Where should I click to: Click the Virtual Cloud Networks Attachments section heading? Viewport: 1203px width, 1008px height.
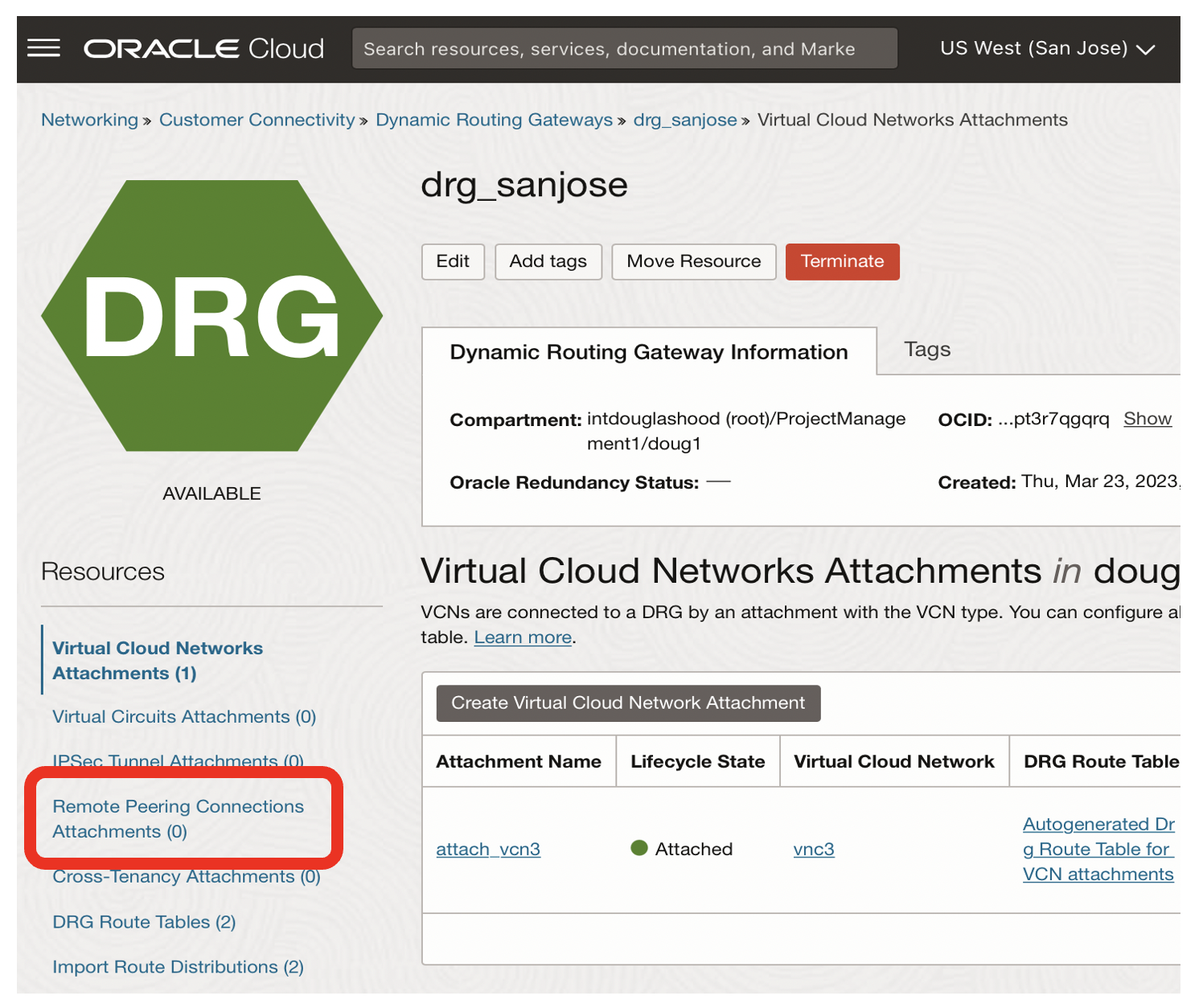click(x=800, y=572)
